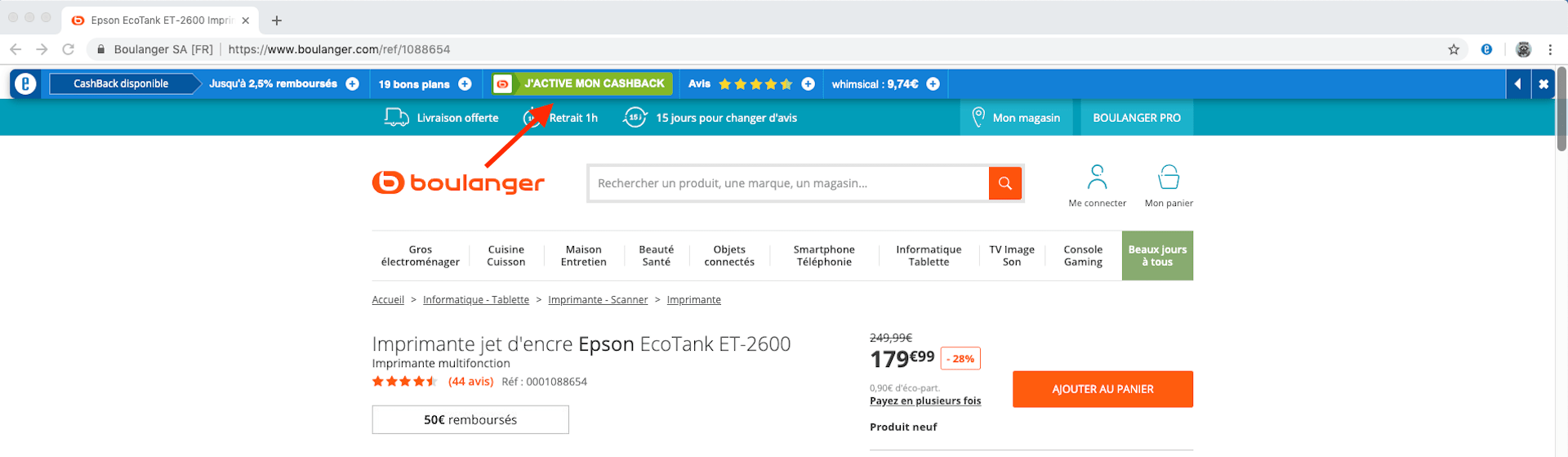The width and height of the screenshot is (1568, 457).
Task: Click the Informatique - Tablette breadcrumb
Action: [x=476, y=300]
